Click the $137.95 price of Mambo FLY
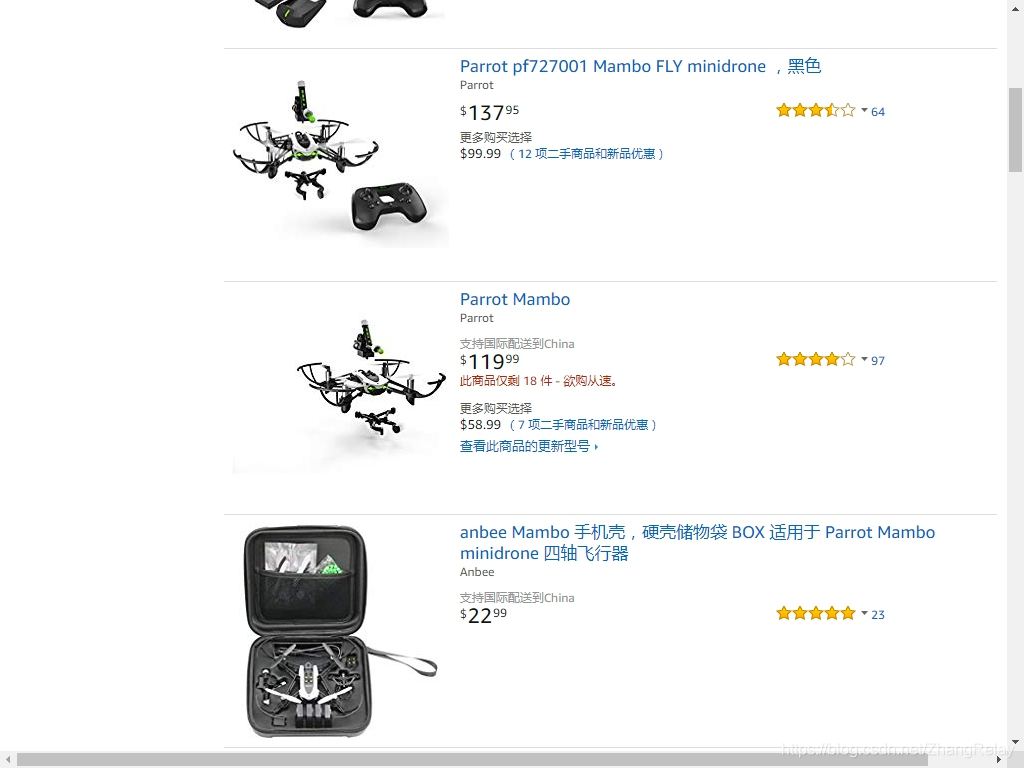The width and height of the screenshot is (1024, 768). click(x=490, y=112)
